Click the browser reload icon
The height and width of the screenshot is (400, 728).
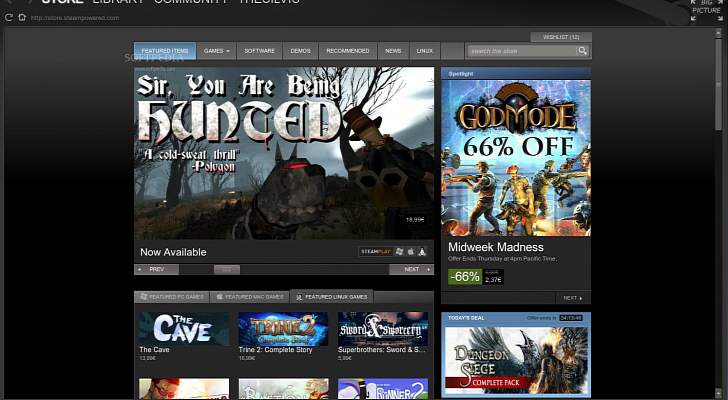pos(8,17)
